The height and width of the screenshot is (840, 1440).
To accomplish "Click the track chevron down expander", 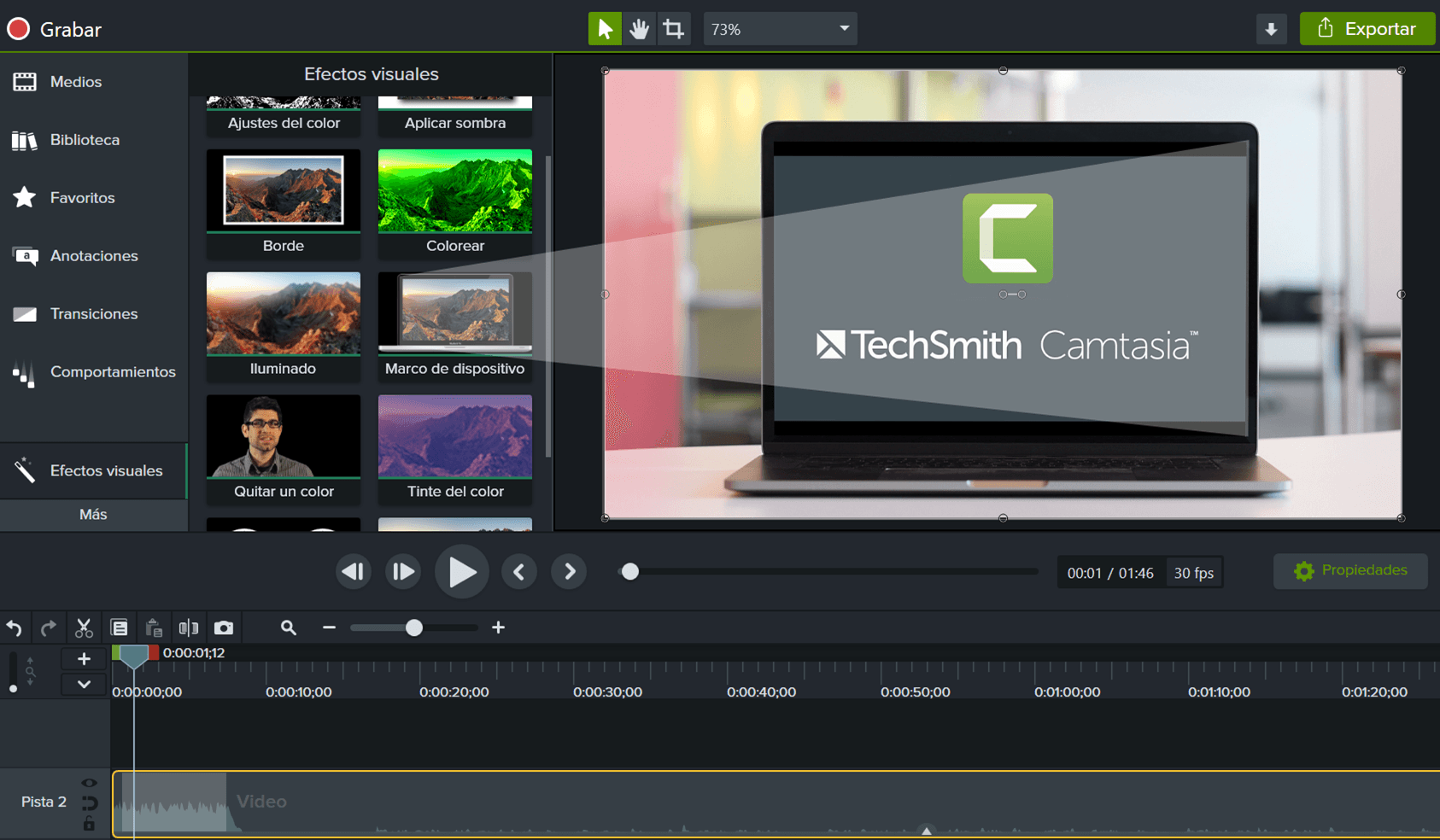I will click(84, 685).
